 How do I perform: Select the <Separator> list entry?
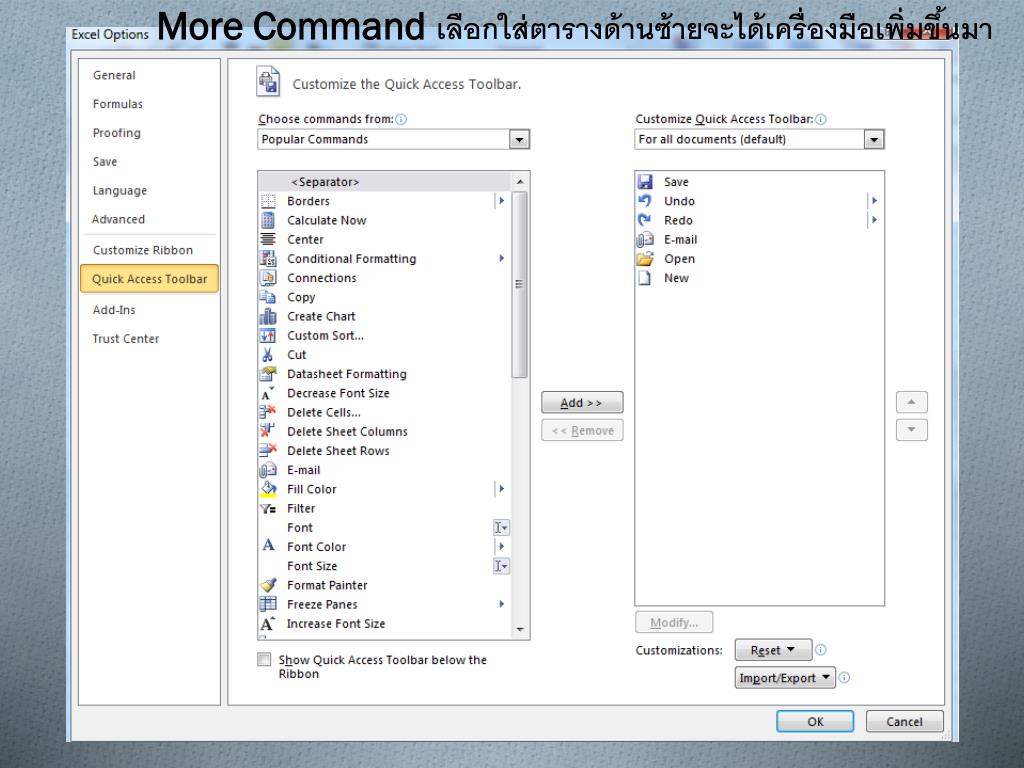(385, 182)
